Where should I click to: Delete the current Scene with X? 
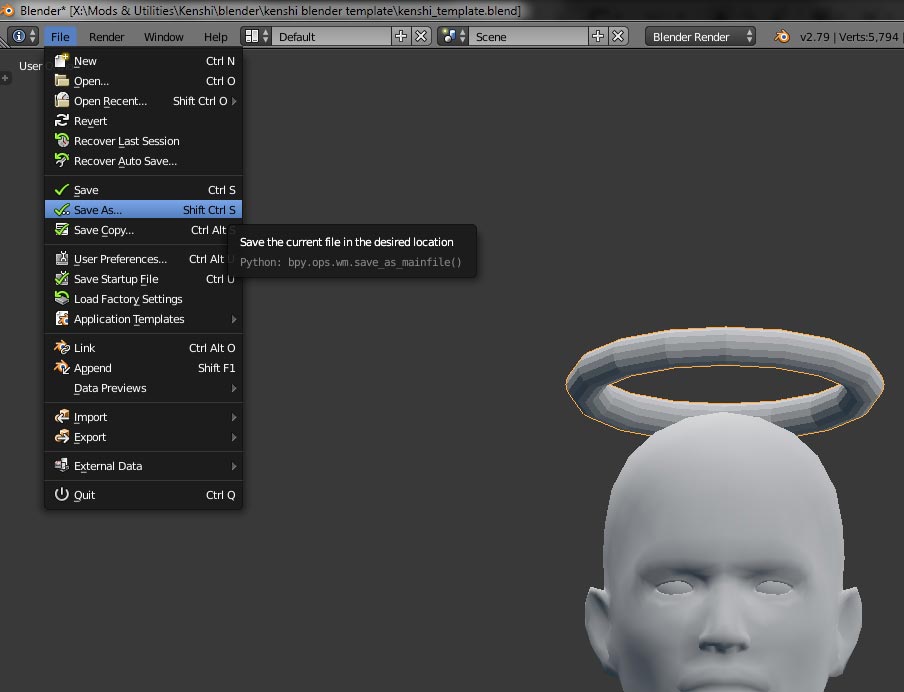(618, 36)
